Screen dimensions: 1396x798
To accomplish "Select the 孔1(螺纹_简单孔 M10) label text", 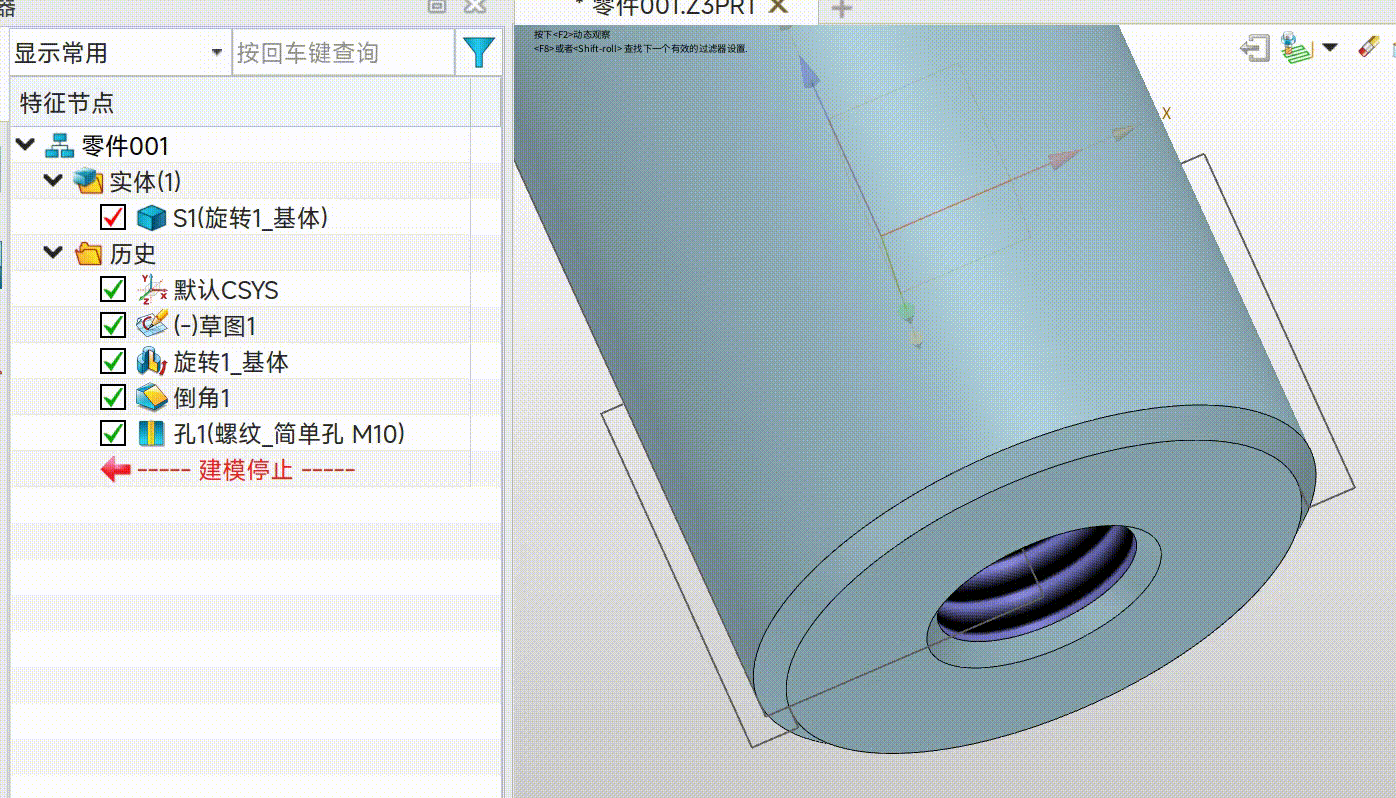I will point(289,434).
